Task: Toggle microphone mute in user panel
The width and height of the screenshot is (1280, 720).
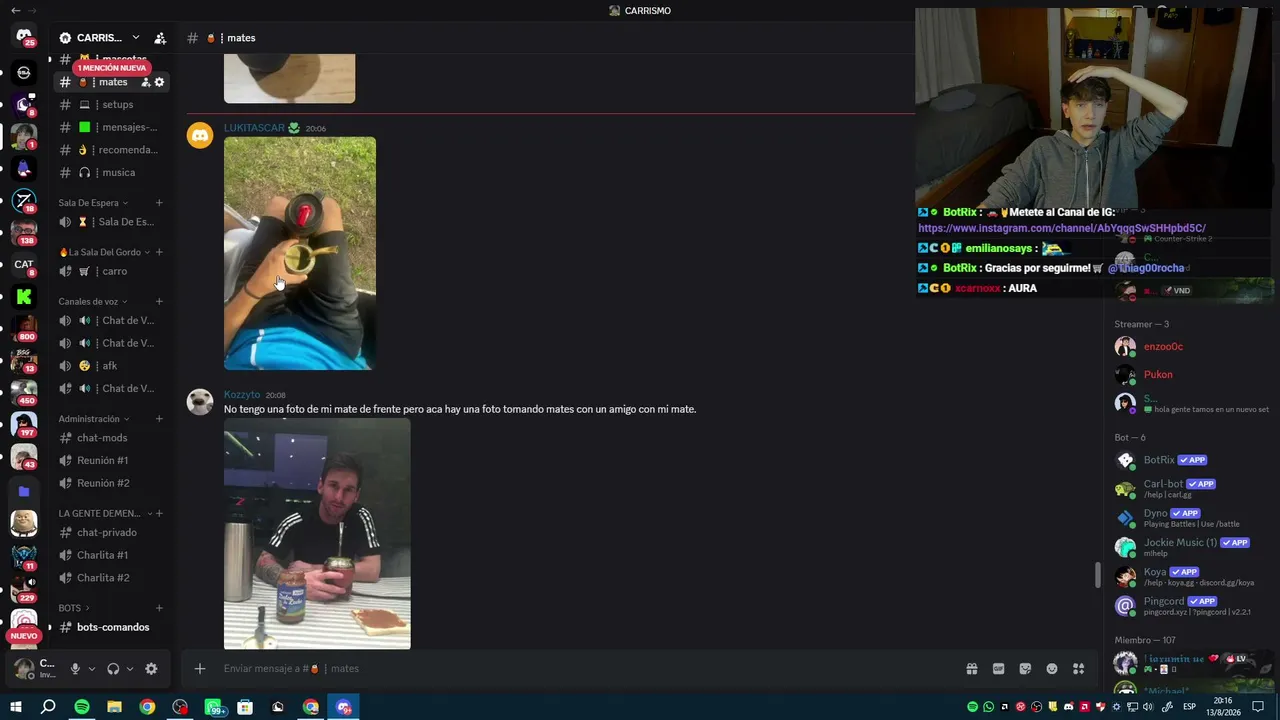Action: pos(75,669)
